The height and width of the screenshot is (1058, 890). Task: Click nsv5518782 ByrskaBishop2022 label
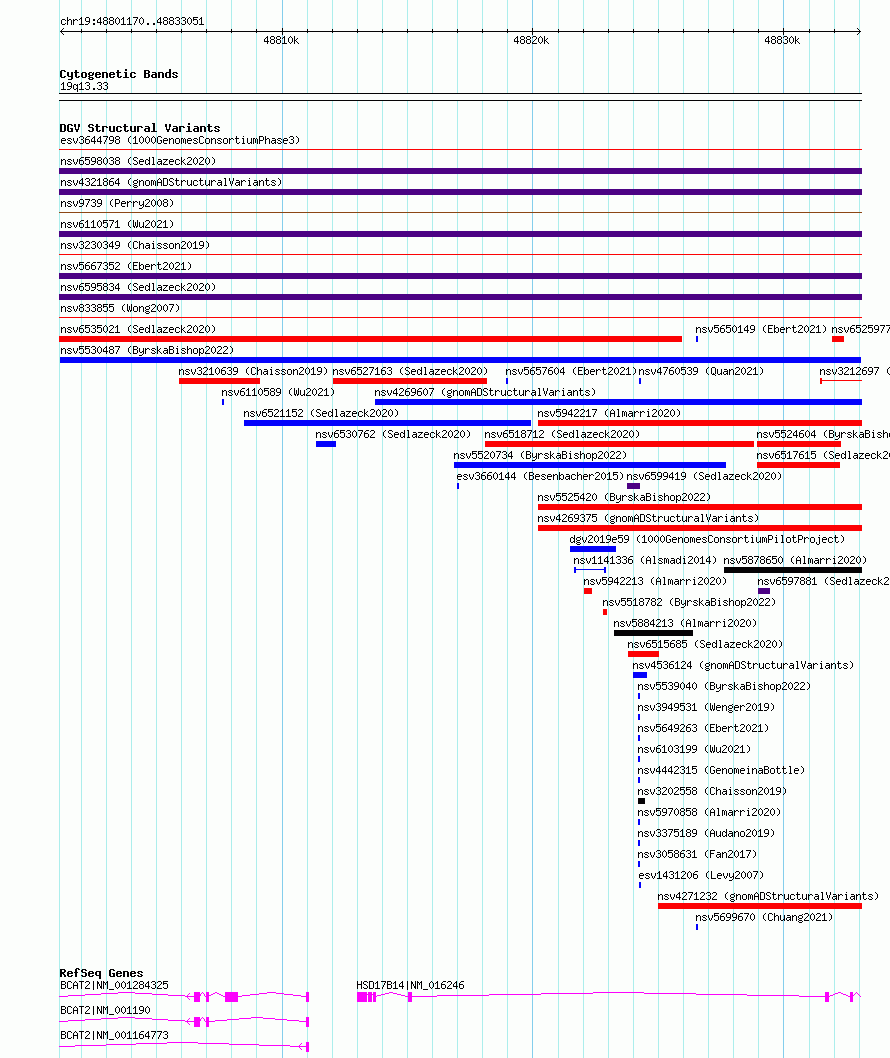(689, 601)
